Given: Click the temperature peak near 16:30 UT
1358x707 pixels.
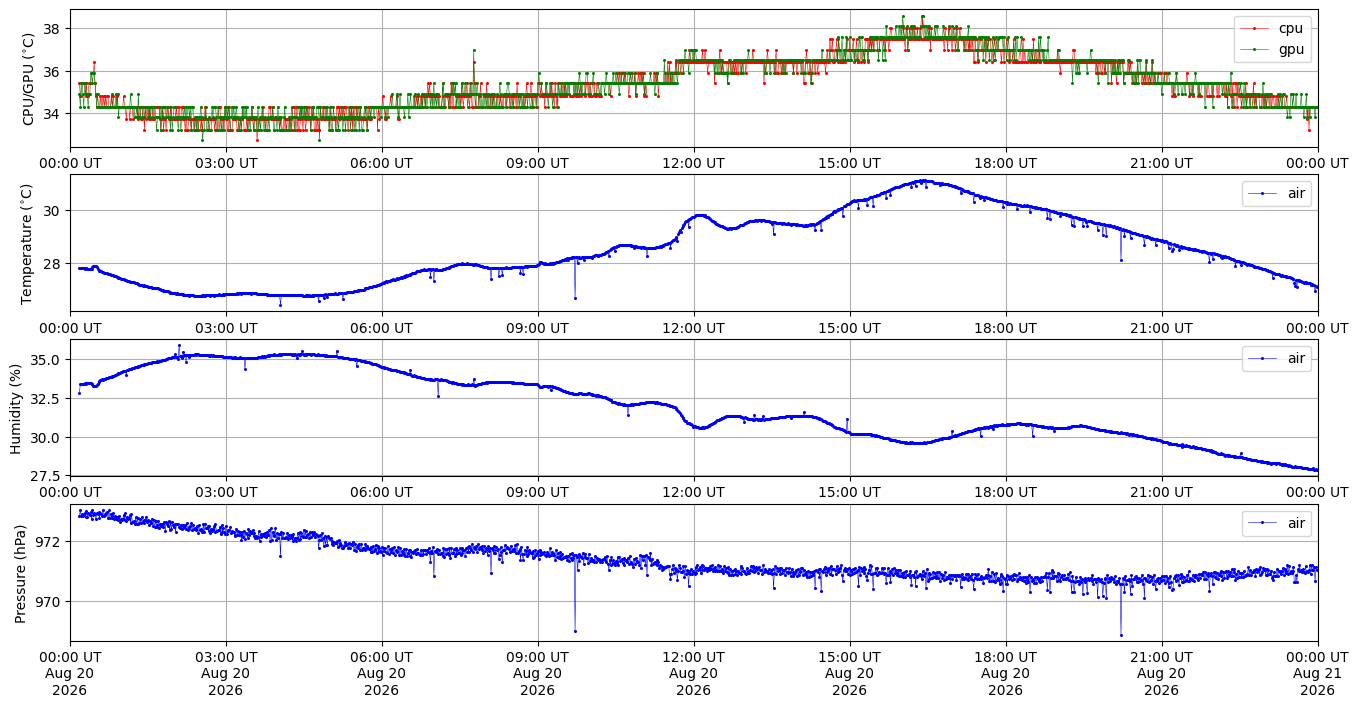Looking at the screenshot, I should coord(922,181).
